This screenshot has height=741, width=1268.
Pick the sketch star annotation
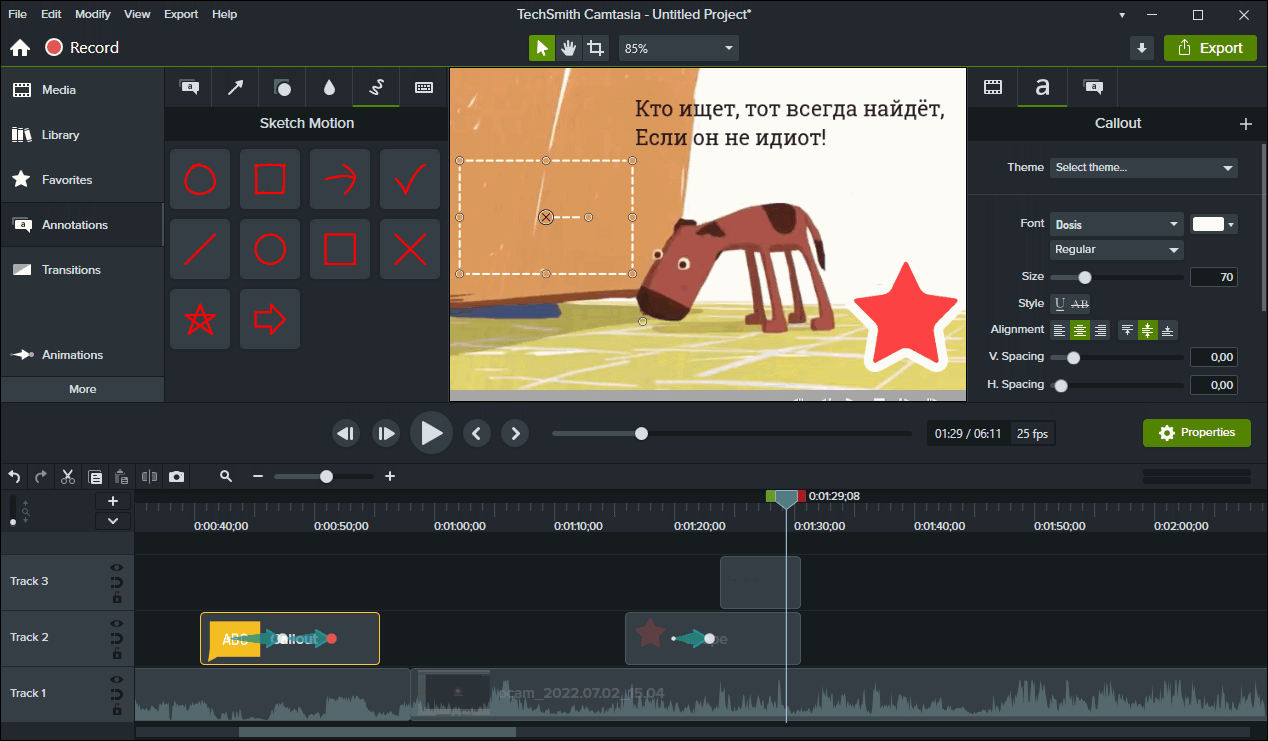click(200, 319)
